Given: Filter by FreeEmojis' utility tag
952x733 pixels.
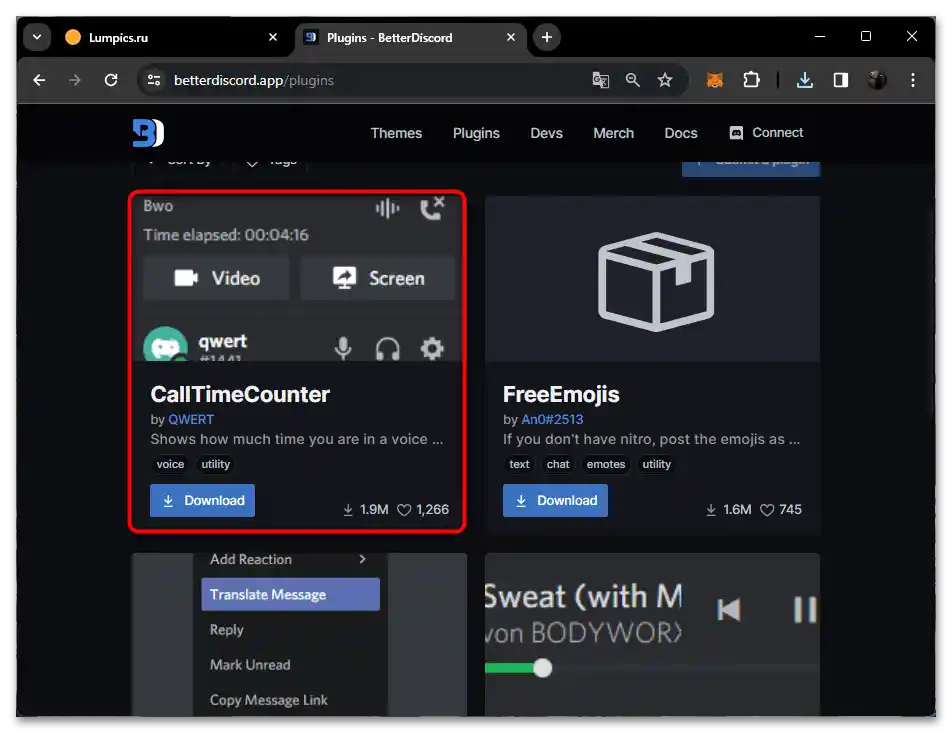Looking at the screenshot, I should (x=656, y=464).
